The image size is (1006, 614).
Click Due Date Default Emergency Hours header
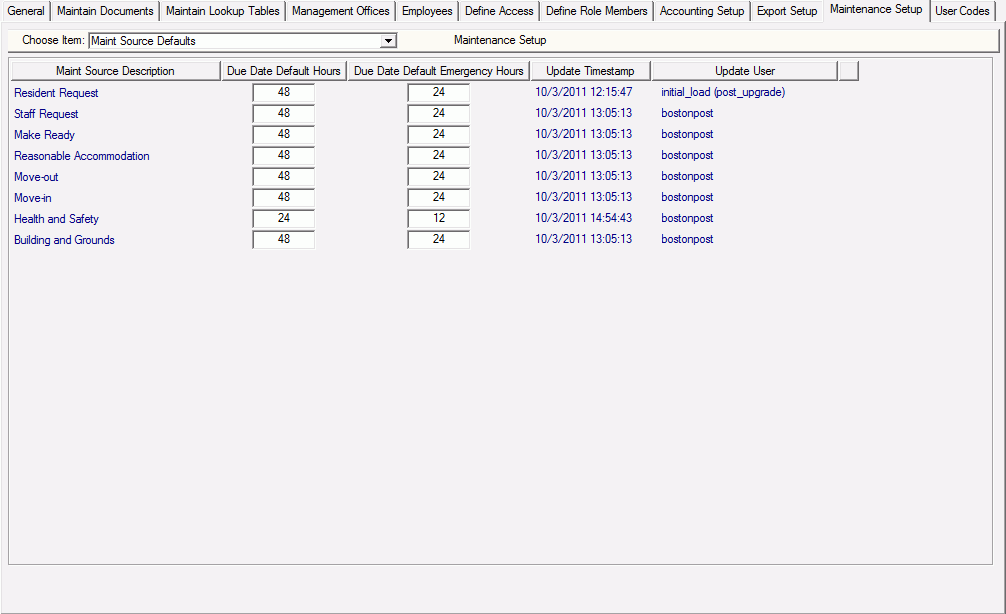tap(439, 71)
